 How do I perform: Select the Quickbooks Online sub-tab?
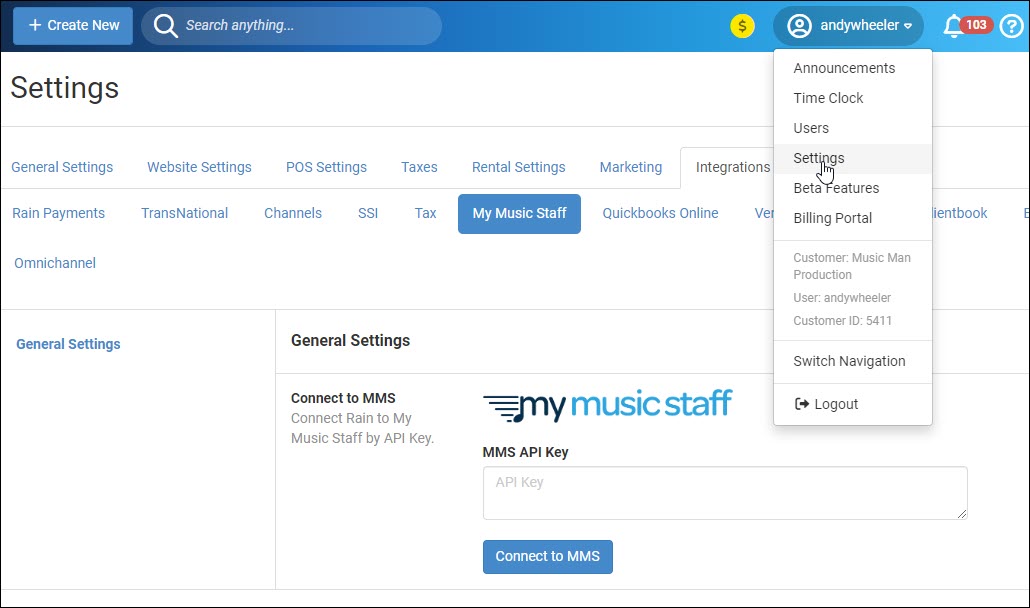[660, 213]
